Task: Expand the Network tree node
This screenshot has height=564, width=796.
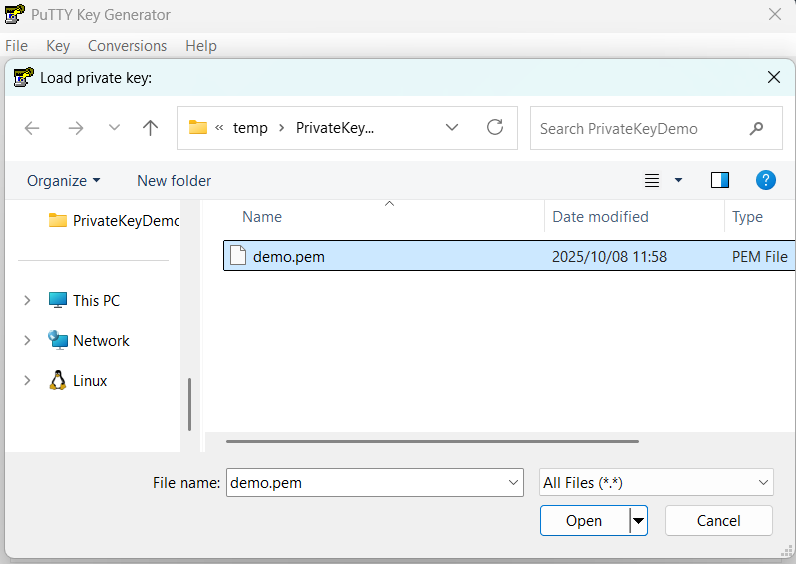Action: (x=27, y=341)
